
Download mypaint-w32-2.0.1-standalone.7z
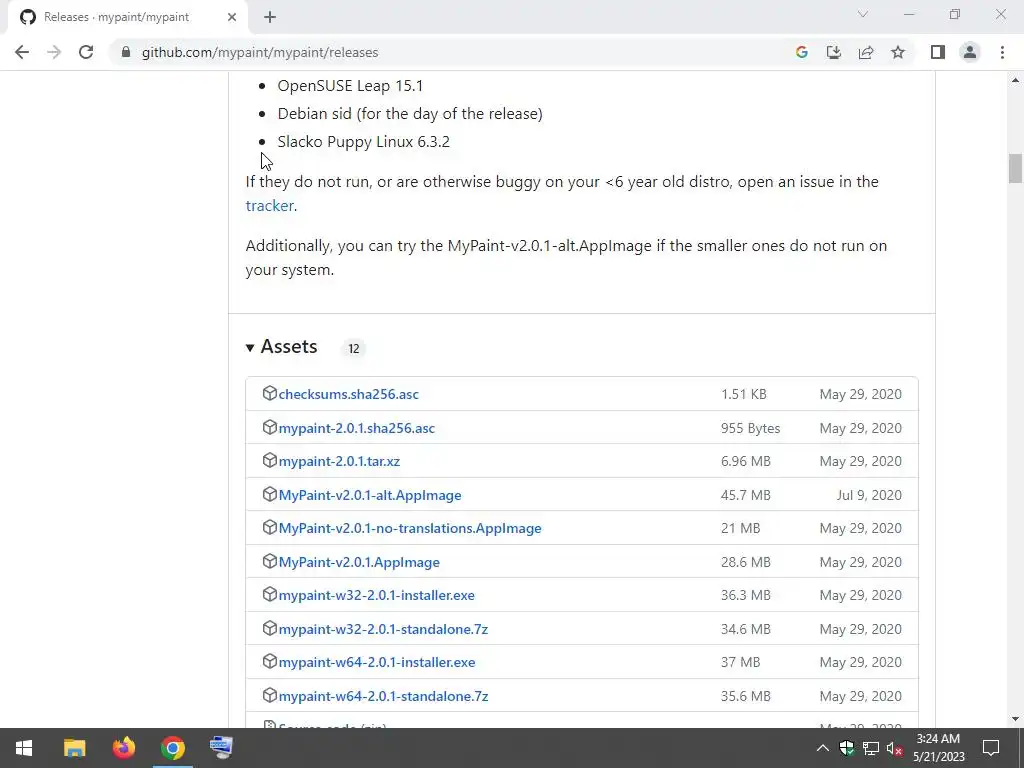tap(383, 630)
